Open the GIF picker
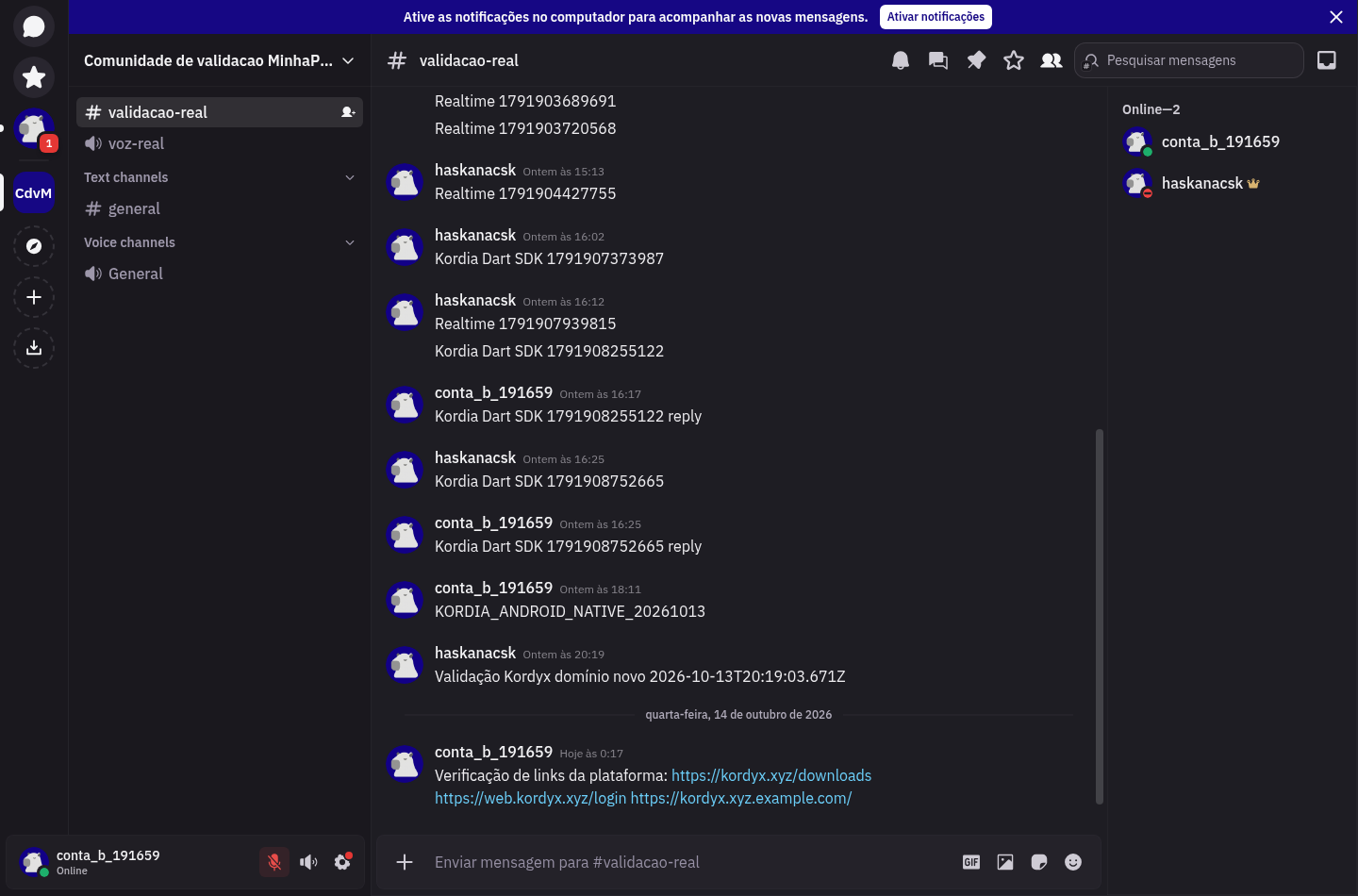The width and height of the screenshot is (1358, 896). pos(971,862)
